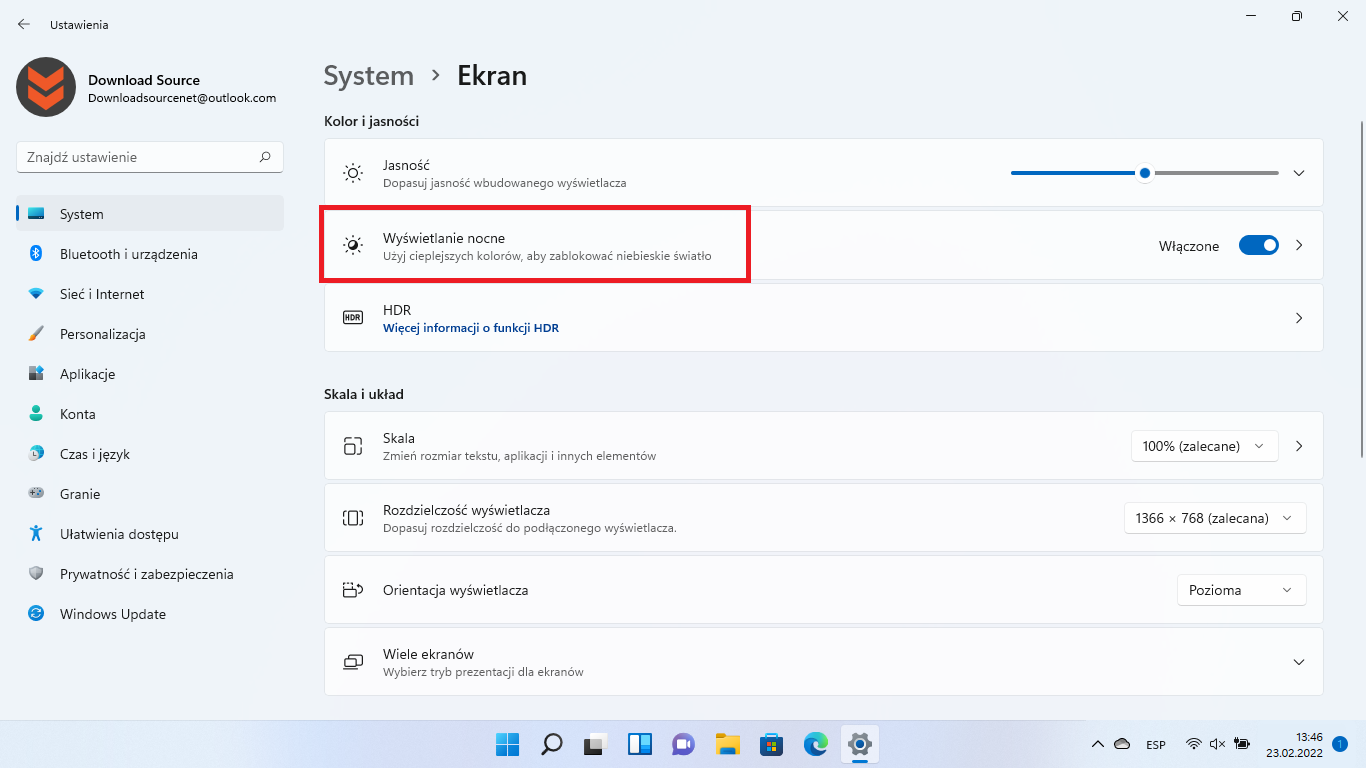Viewport: 1366px width, 768px height.
Task: Click the Wiele ekranów monitors icon
Action: 353,662
